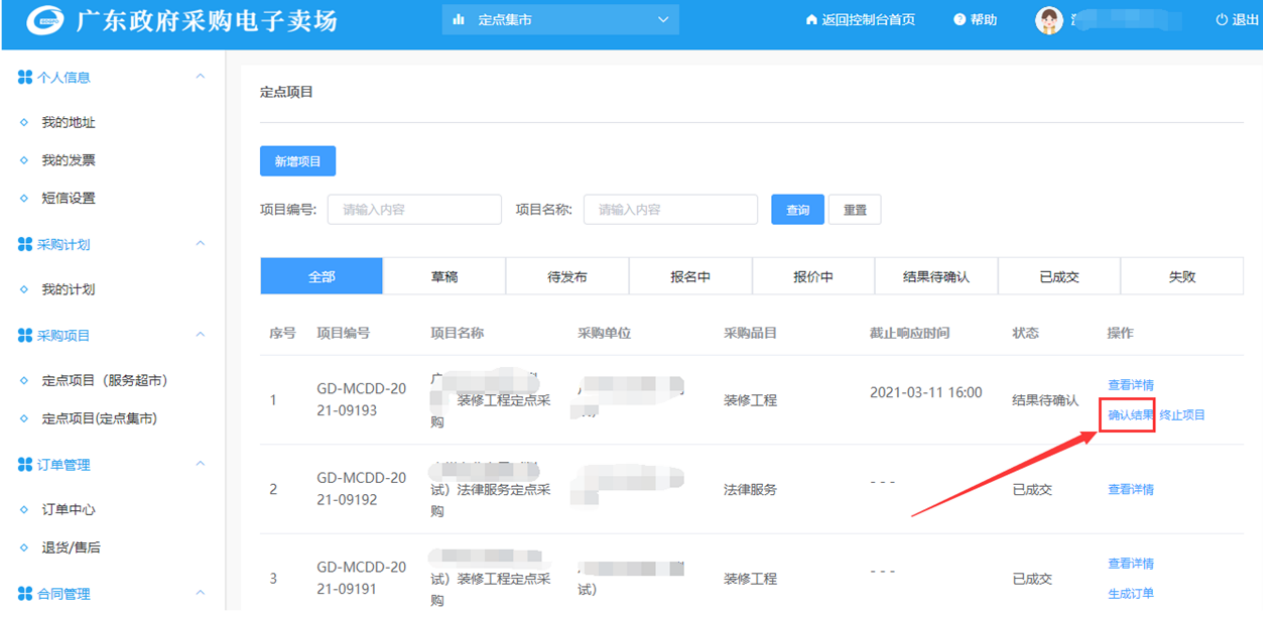The height and width of the screenshot is (621, 1263).
Task: Click the home icon to return to console
Action: pyautogui.click(x=811, y=21)
